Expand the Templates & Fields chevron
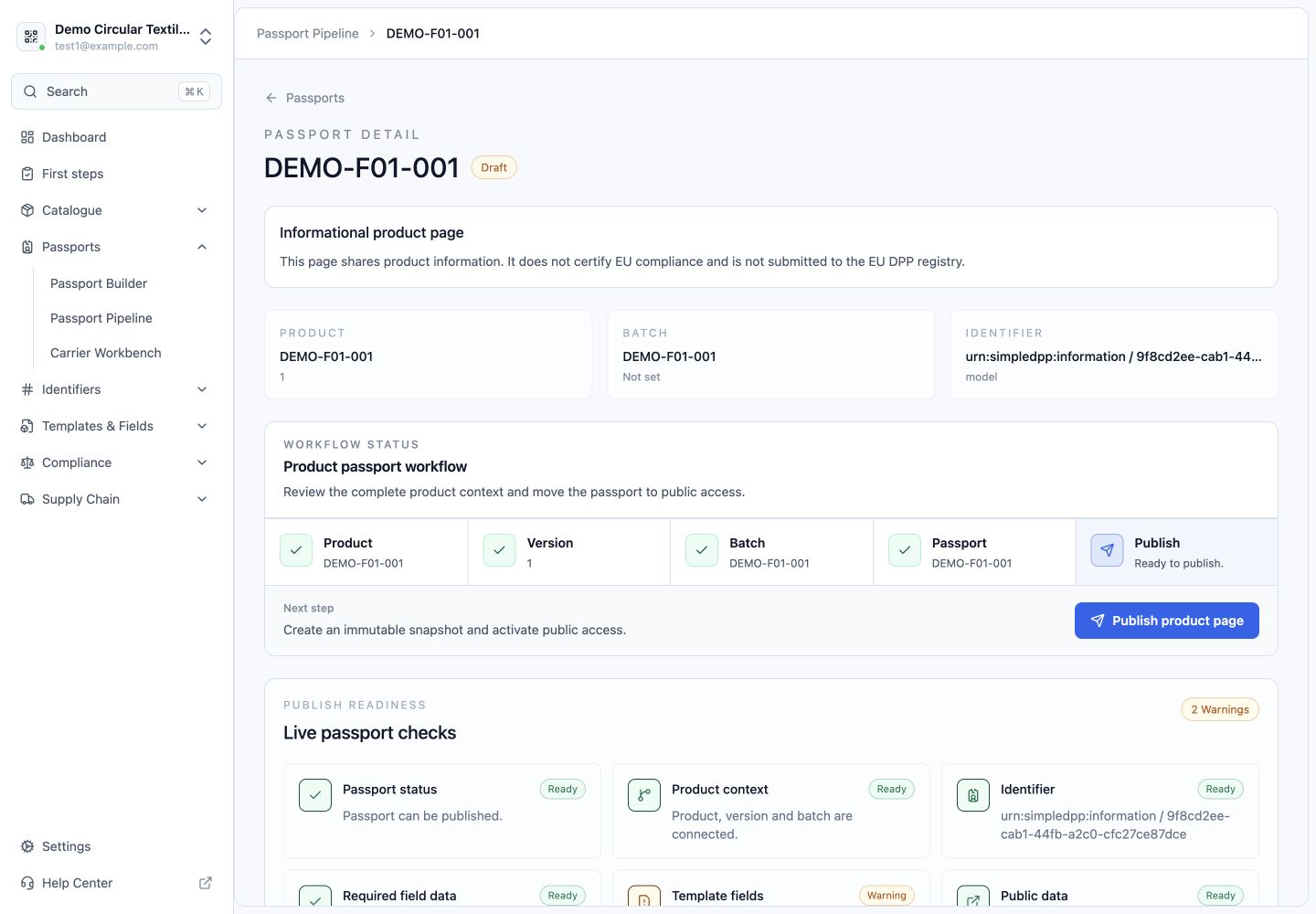The width and height of the screenshot is (1316, 914). click(202, 426)
